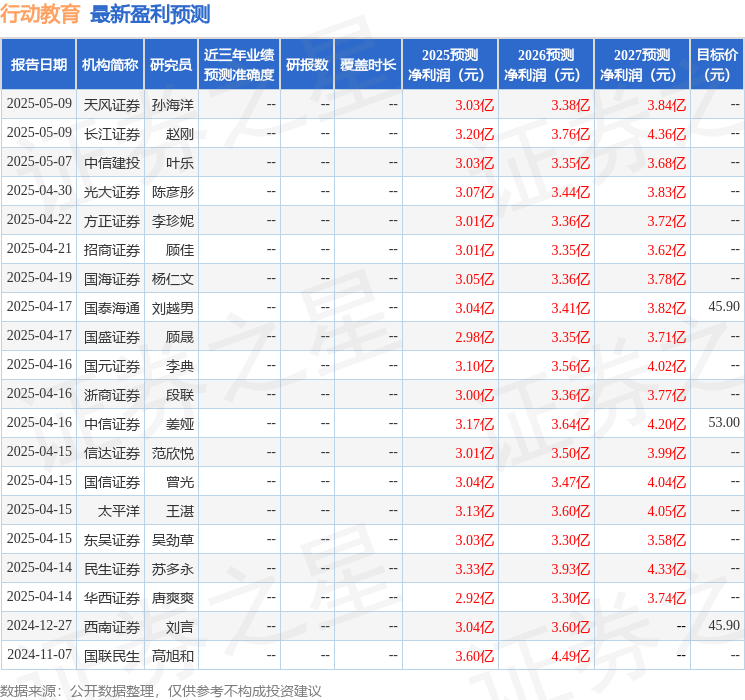Select the 天风证券 institution cell
745x700 pixels.
pyautogui.click(x=112, y=105)
